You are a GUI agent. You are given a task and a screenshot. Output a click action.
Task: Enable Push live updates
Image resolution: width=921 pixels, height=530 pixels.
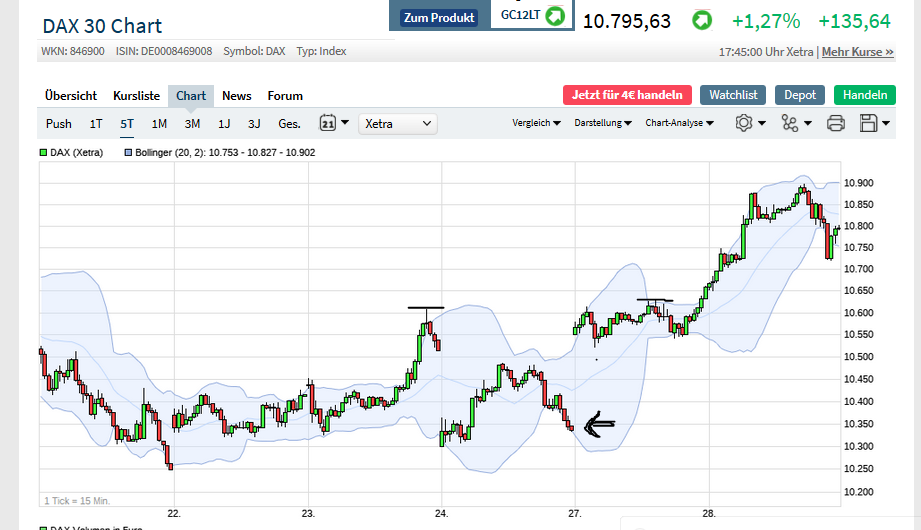(x=59, y=124)
